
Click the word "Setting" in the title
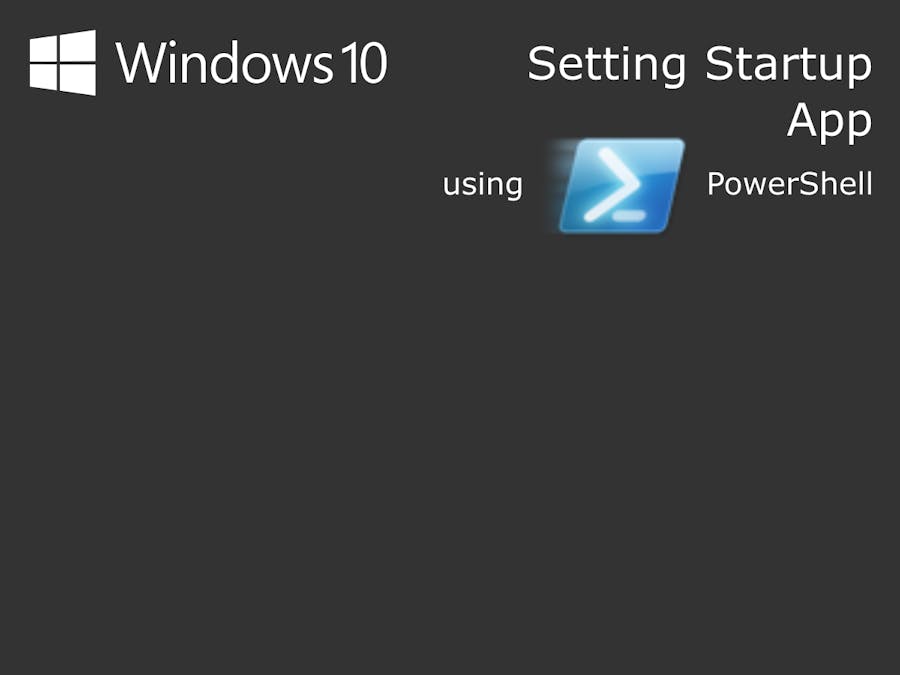pos(606,66)
